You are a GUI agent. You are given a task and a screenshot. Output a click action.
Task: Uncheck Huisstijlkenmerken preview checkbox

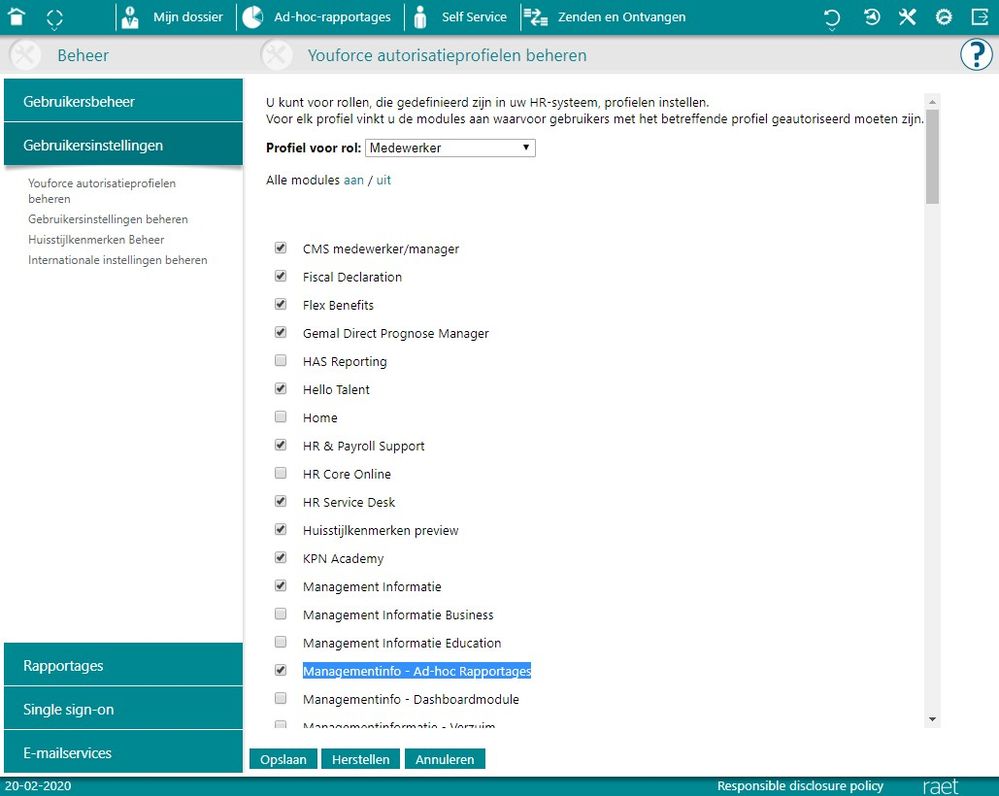click(280, 529)
